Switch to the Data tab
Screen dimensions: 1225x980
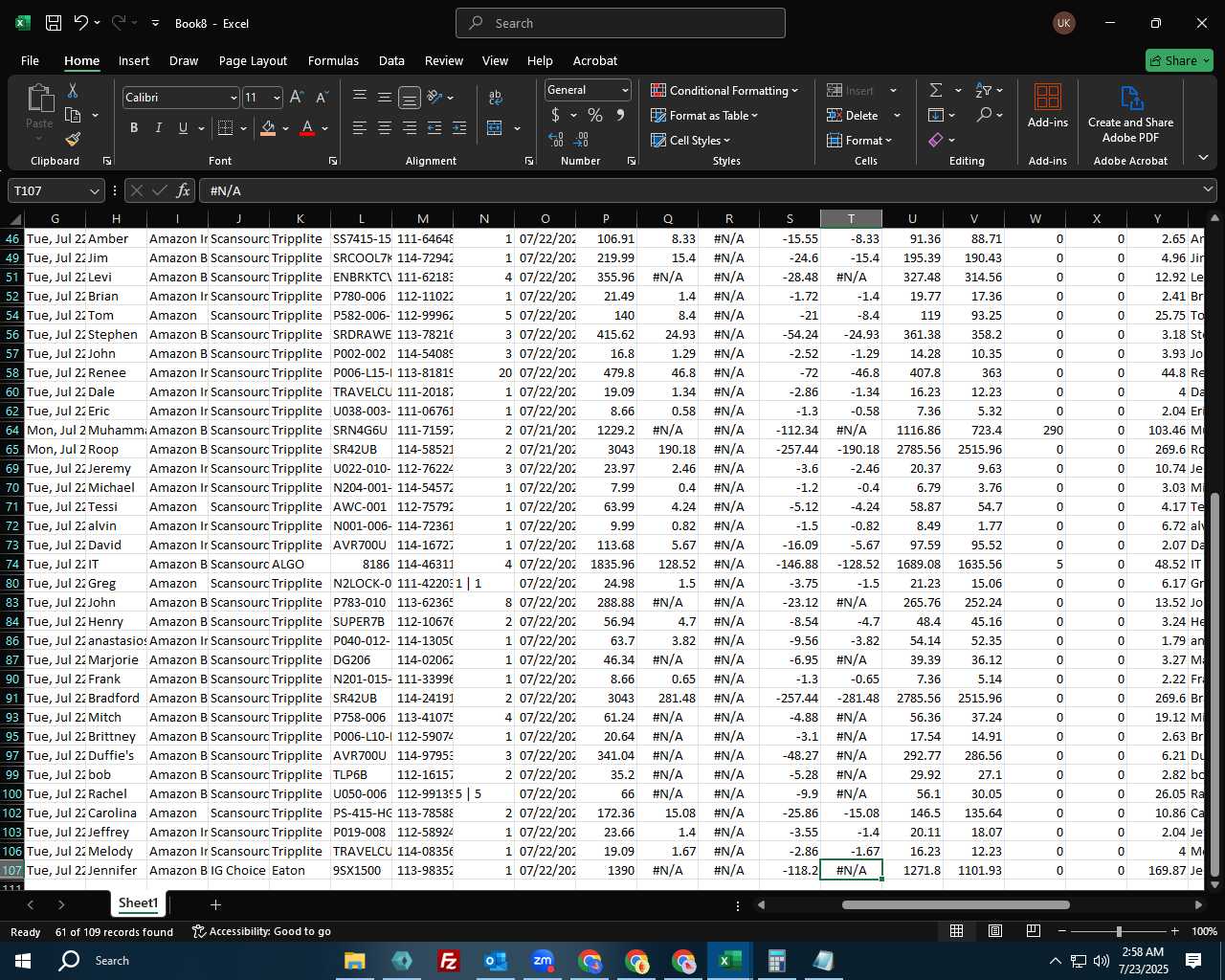(391, 60)
